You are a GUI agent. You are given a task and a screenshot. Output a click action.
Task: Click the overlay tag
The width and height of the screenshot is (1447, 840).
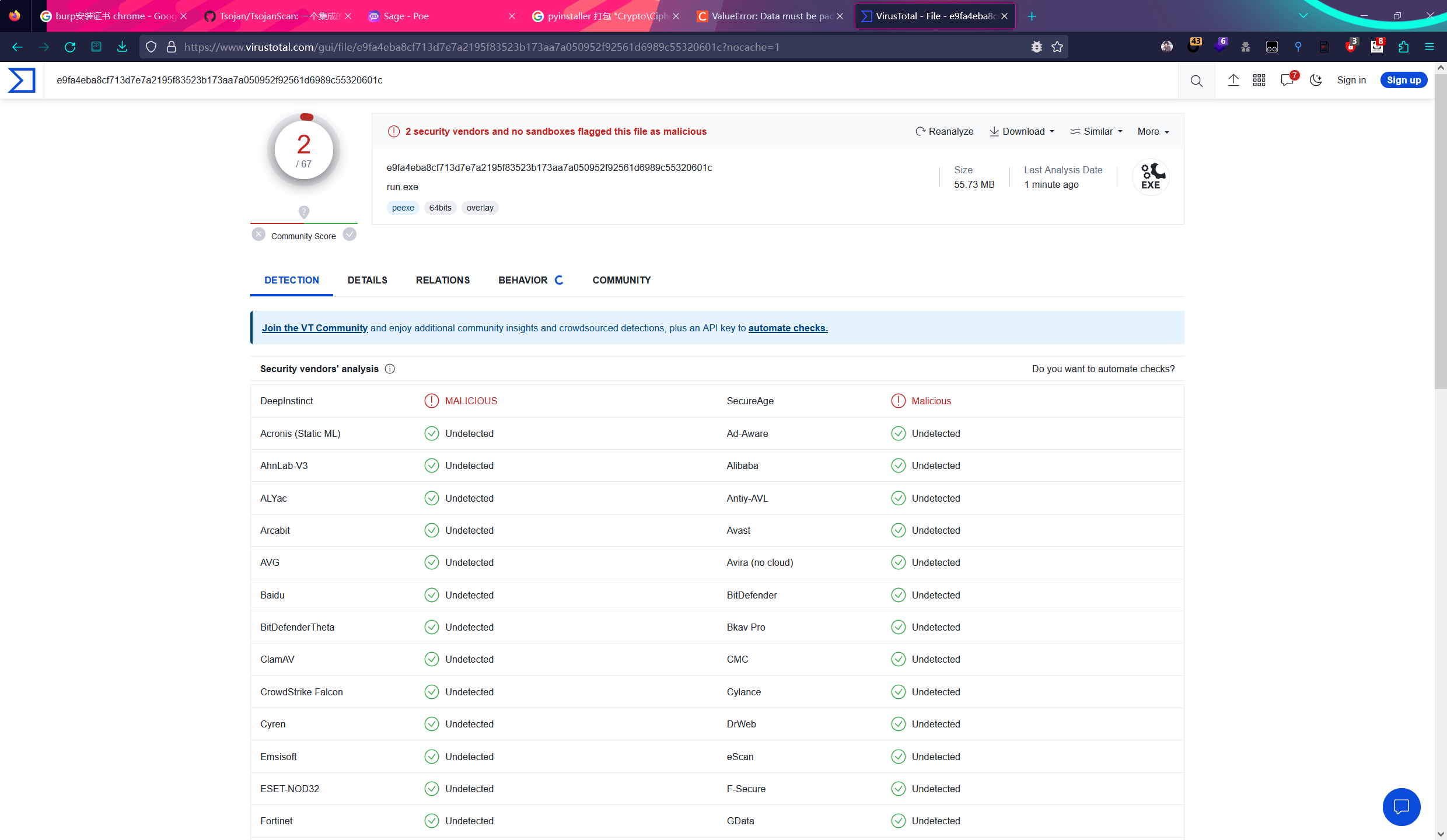480,208
